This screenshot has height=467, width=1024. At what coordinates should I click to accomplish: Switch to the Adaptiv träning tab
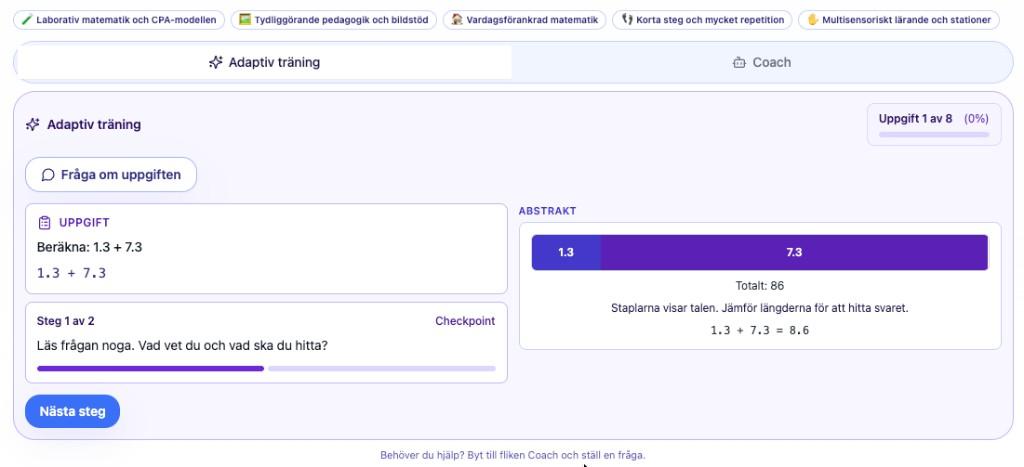click(263, 63)
